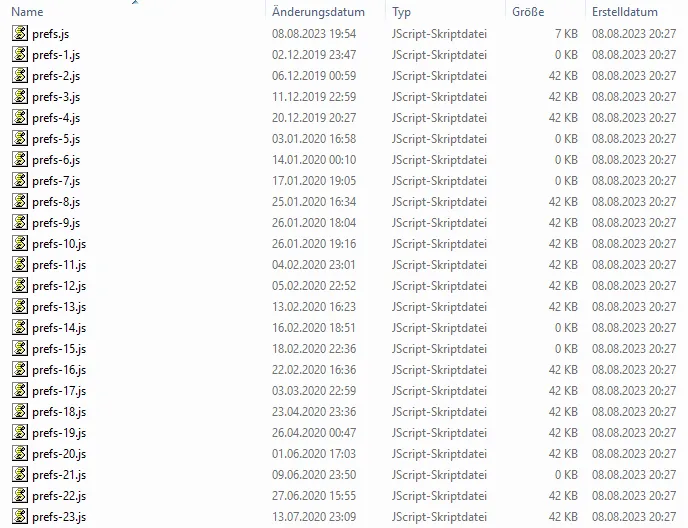Click the file icon for prefs-10.js

[x=20, y=244]
